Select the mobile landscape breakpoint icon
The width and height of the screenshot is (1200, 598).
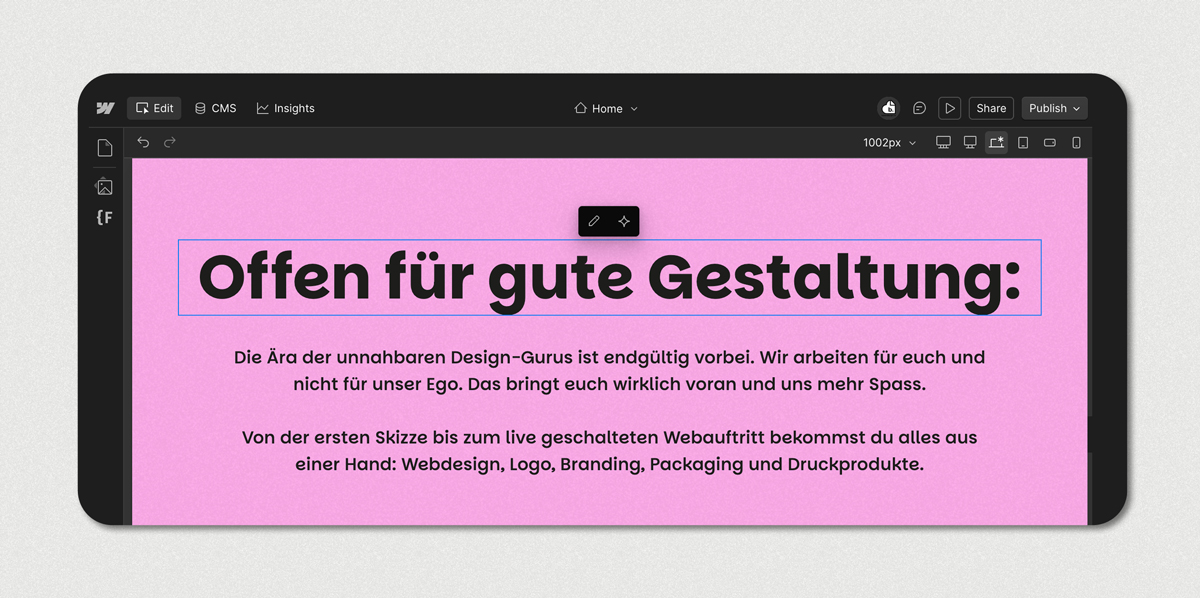coord(1050,142)
